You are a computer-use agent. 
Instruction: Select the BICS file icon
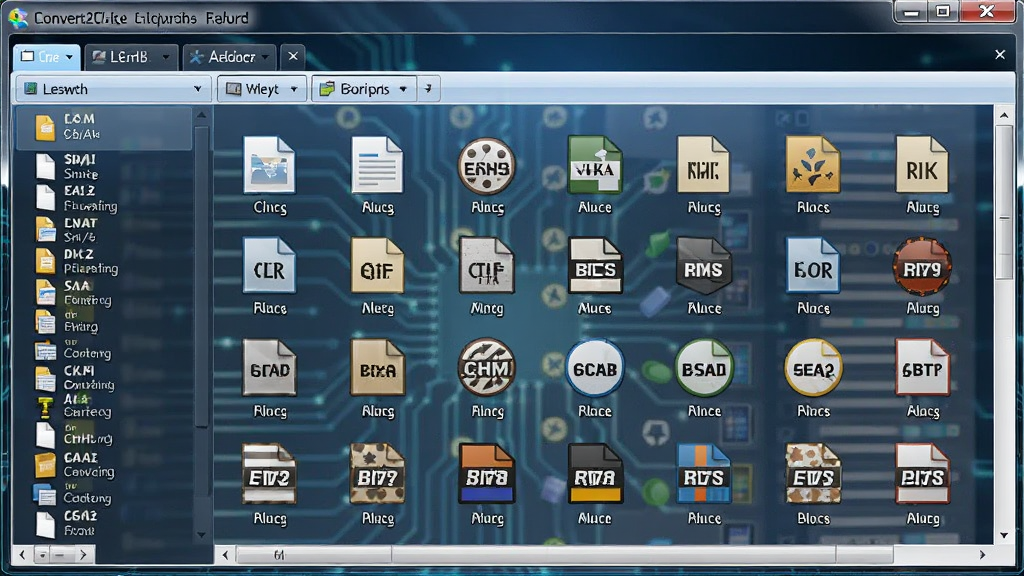click(x=594, y=265)
